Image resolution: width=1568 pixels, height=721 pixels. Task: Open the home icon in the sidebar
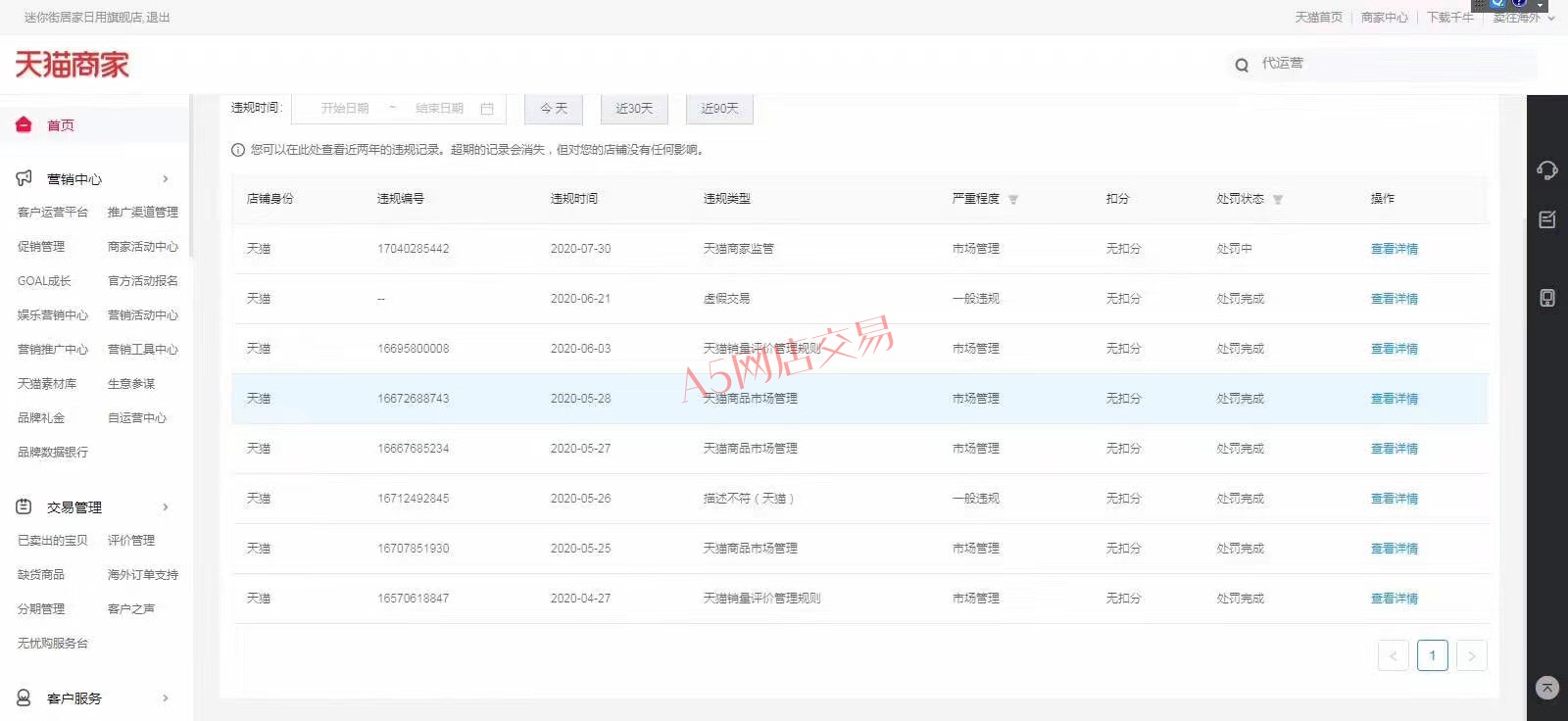coord(24,124)
